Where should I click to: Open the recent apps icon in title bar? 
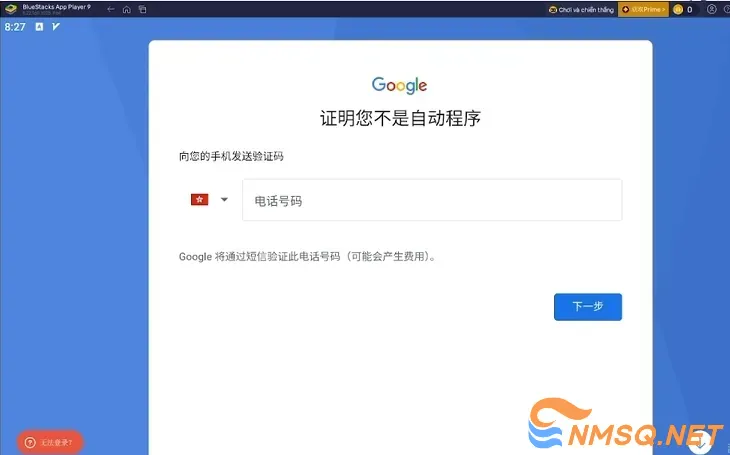(x=142, y=9)
